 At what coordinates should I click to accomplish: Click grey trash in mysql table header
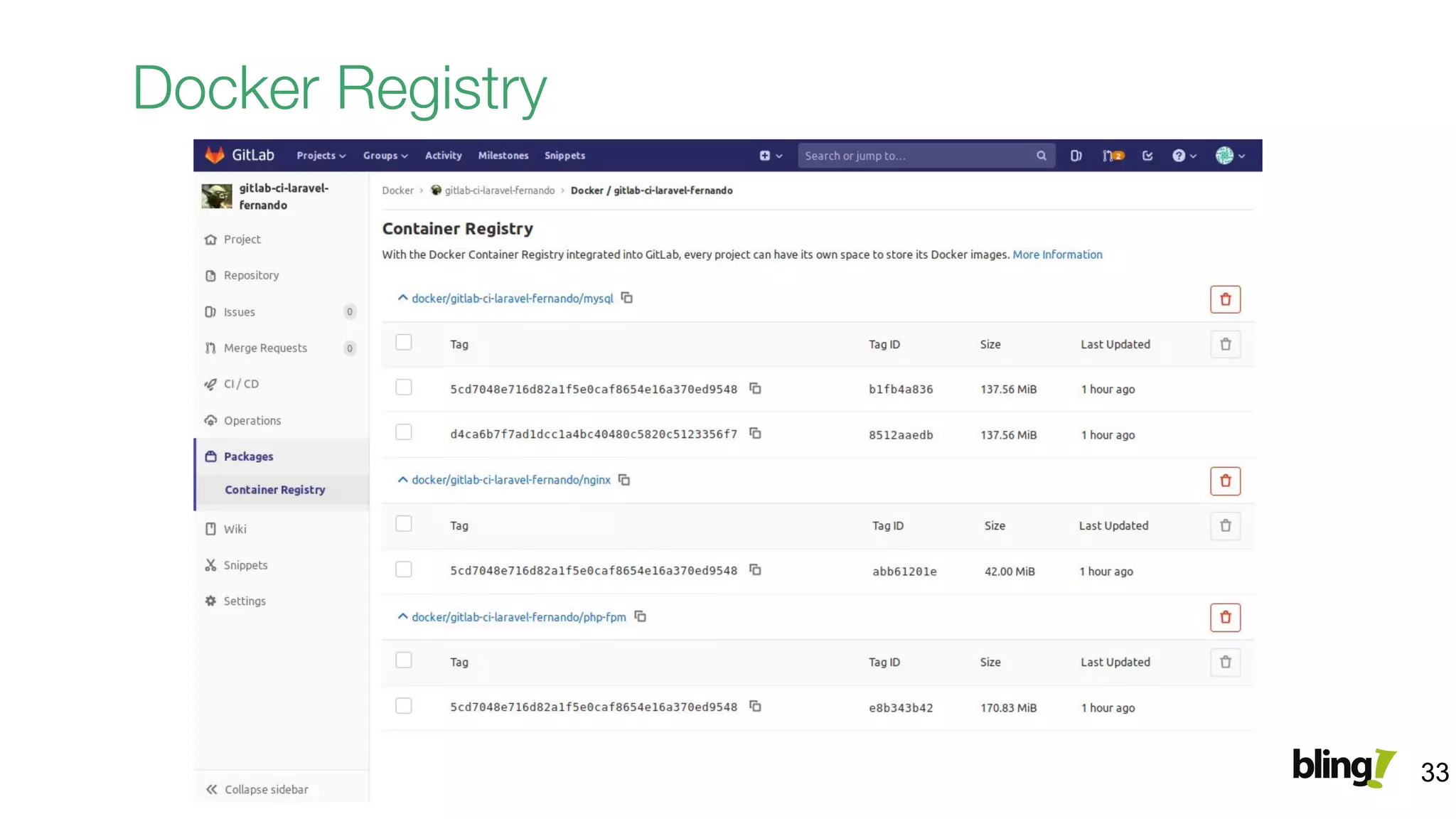point(1225,344)
